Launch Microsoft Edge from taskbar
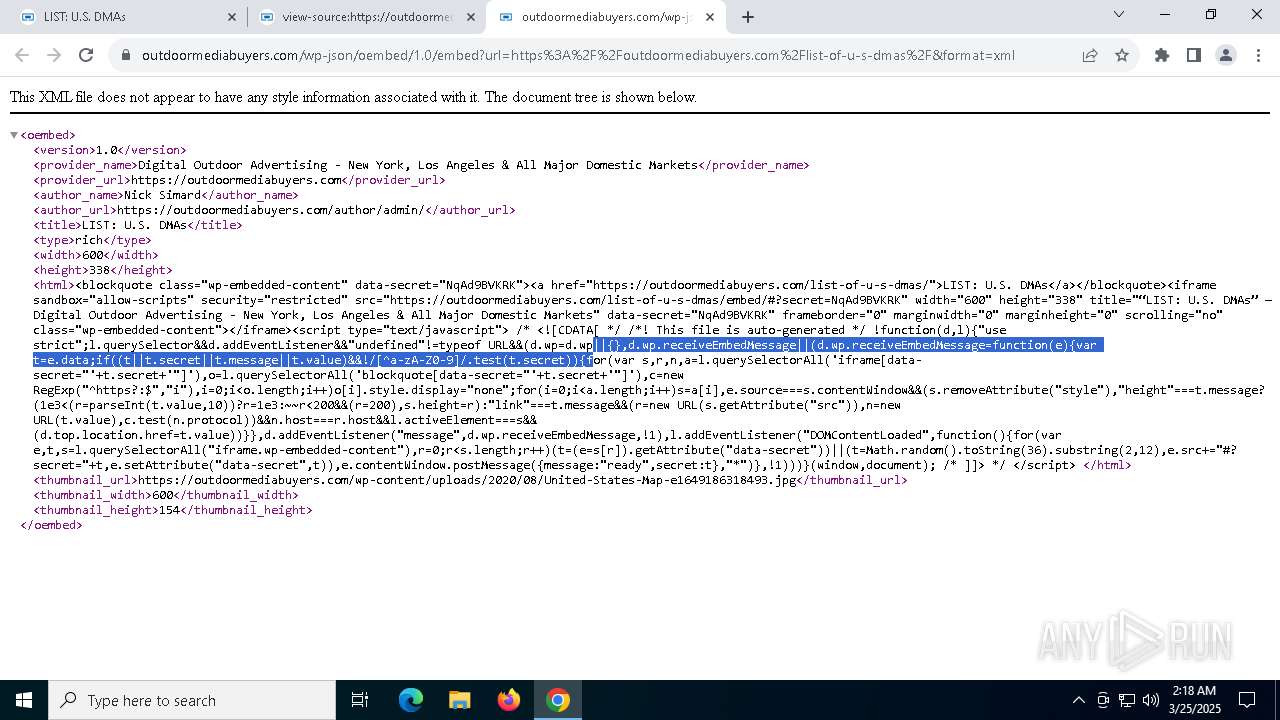Image resolution: width=1280 pixels, height=720 pixels. [x=411, y=700]
